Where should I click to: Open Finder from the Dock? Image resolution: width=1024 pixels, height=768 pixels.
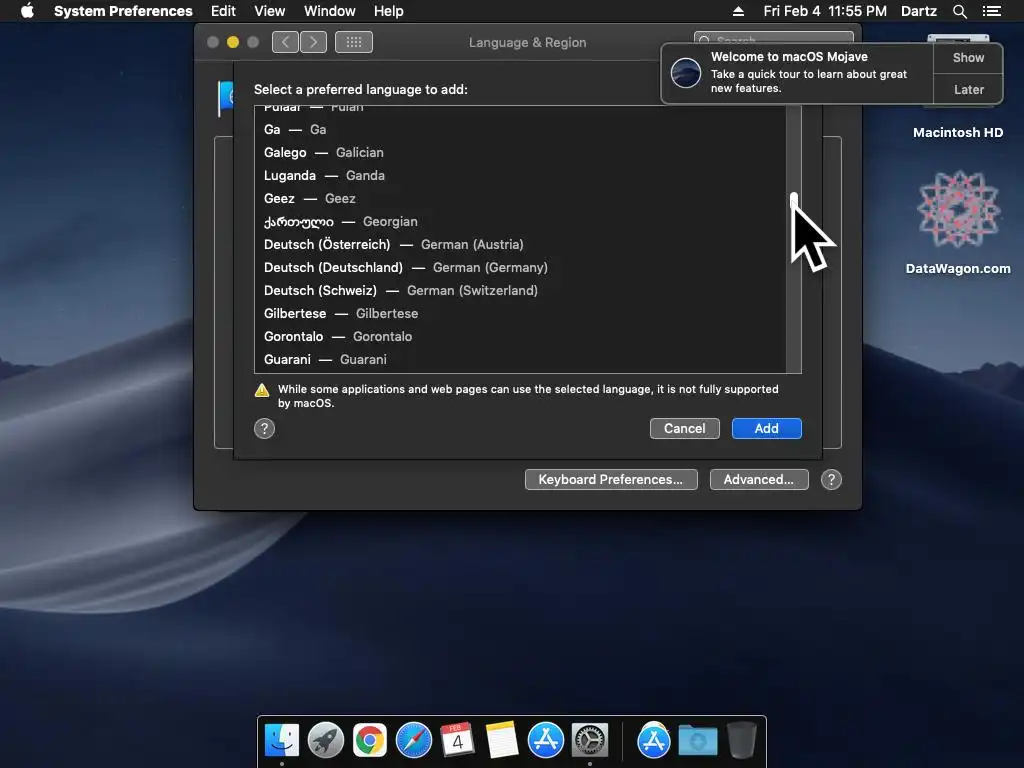[282, 741]
